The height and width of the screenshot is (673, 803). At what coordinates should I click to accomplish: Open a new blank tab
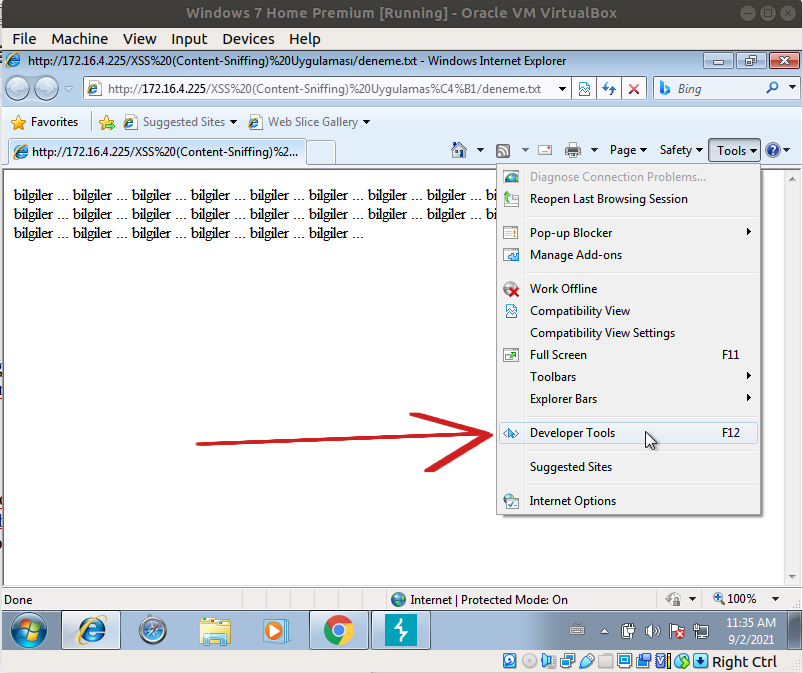pos(321,152)
